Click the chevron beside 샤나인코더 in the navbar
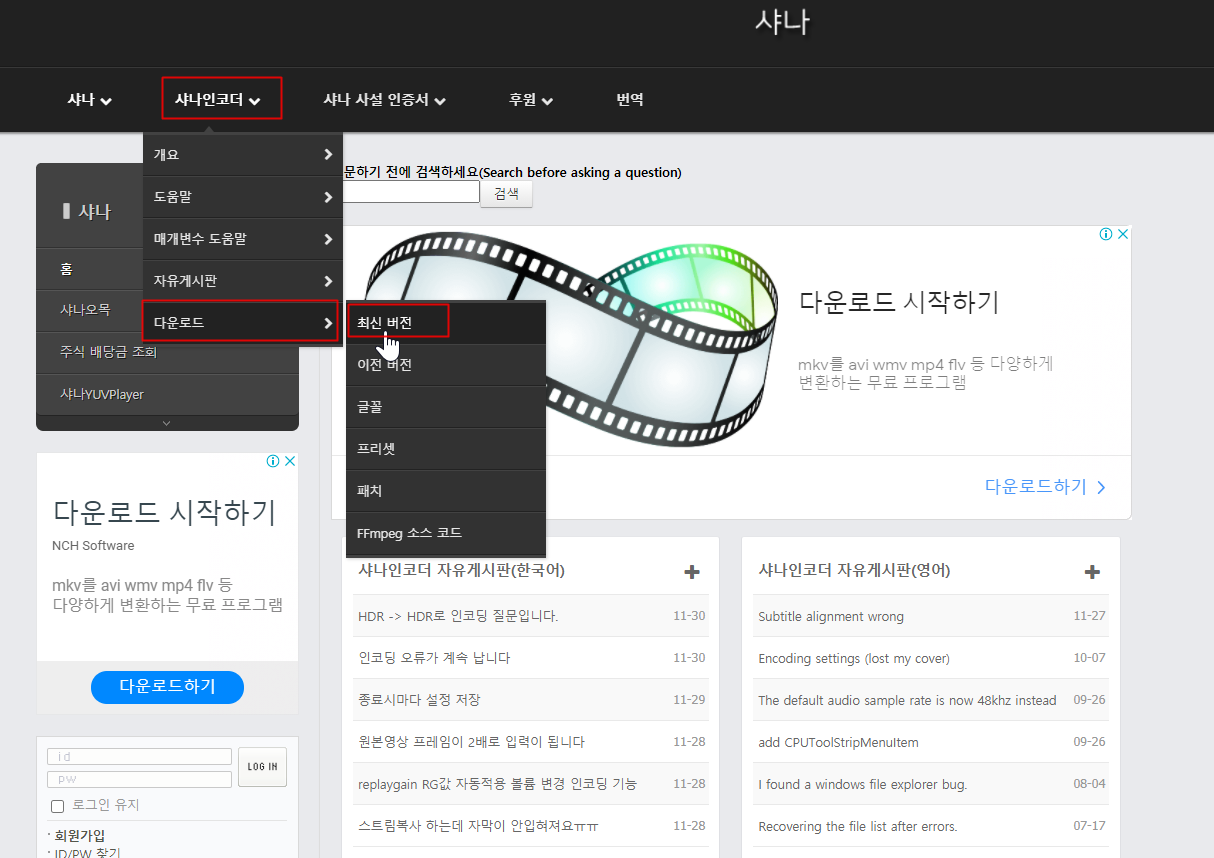Image resolution: width=1214 pixels, height=858 pixels. (255, 101)
